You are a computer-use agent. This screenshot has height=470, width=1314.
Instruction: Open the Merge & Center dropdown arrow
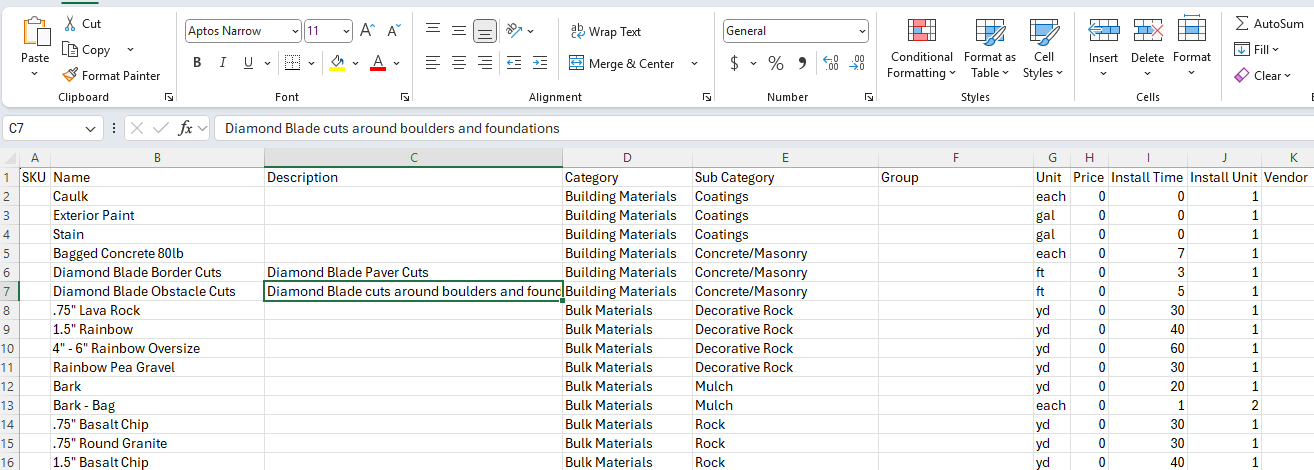[x=694, y=64]
